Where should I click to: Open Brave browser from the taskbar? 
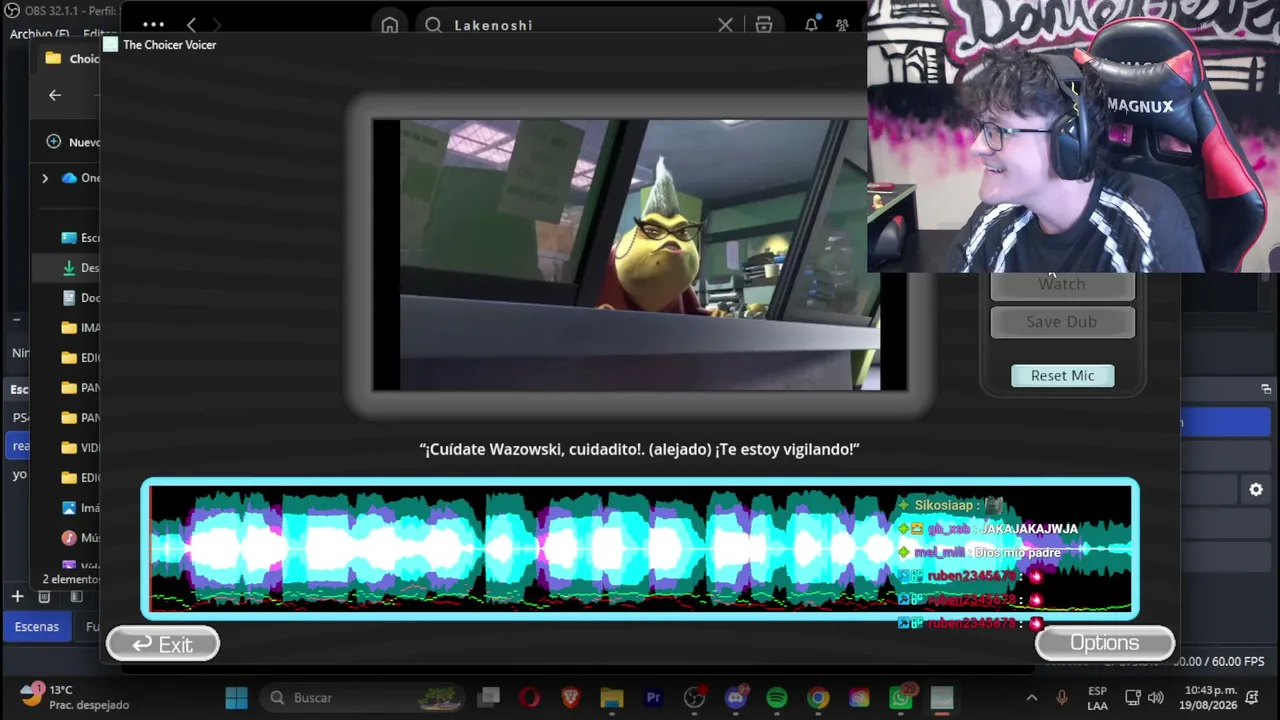[x=571, y=698]
